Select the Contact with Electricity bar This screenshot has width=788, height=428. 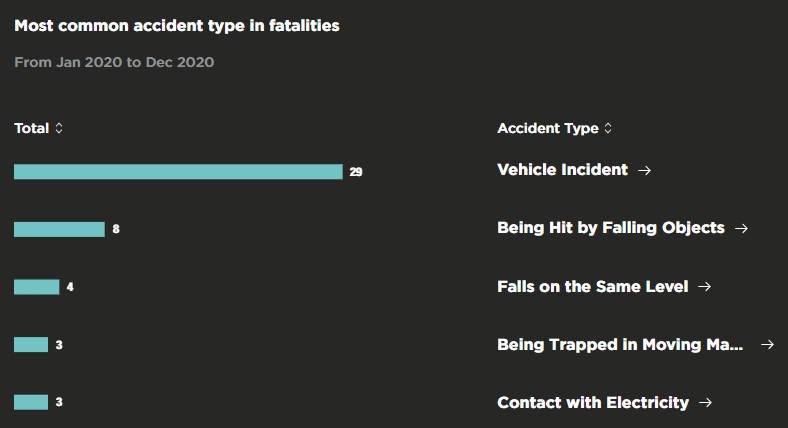[x=31, y=402]
